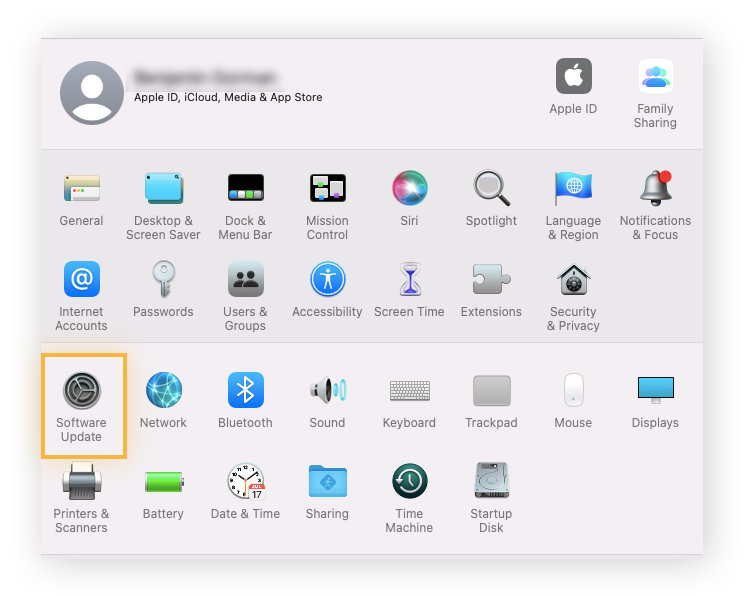Open the Displays pane
This screenshot has height=596, width=744.
(655, 391)
